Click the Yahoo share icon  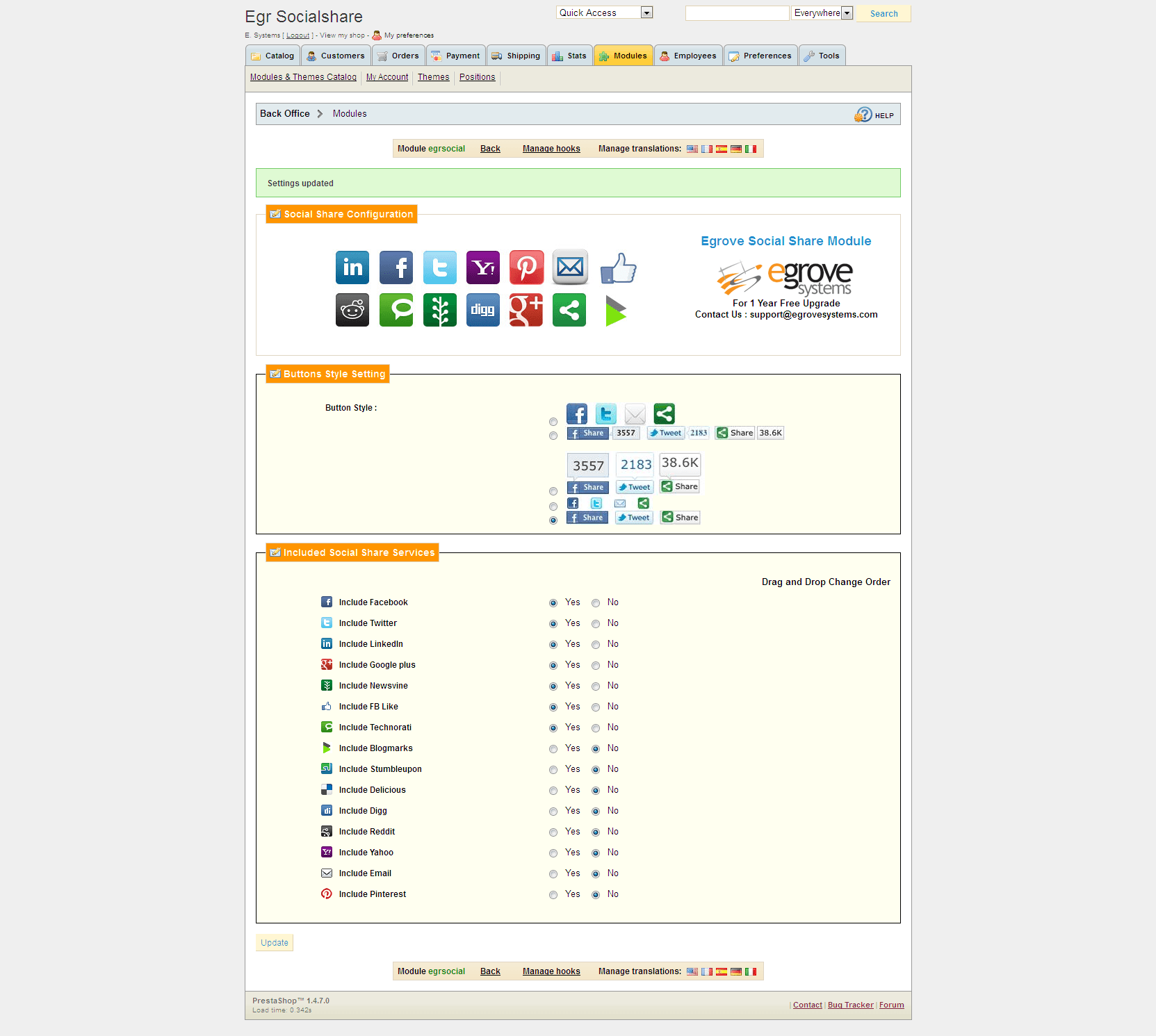pos(483,268)
